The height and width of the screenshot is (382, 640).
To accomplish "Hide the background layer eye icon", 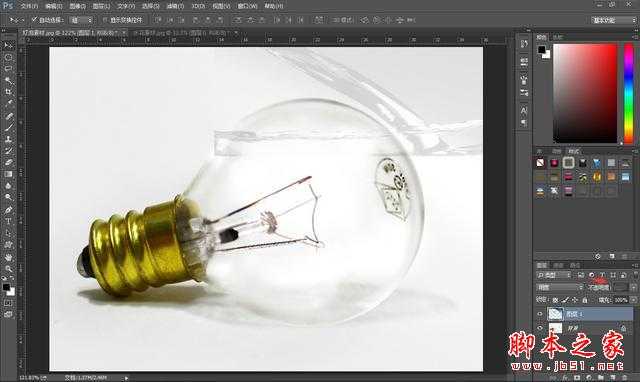I will coord(540,328).
